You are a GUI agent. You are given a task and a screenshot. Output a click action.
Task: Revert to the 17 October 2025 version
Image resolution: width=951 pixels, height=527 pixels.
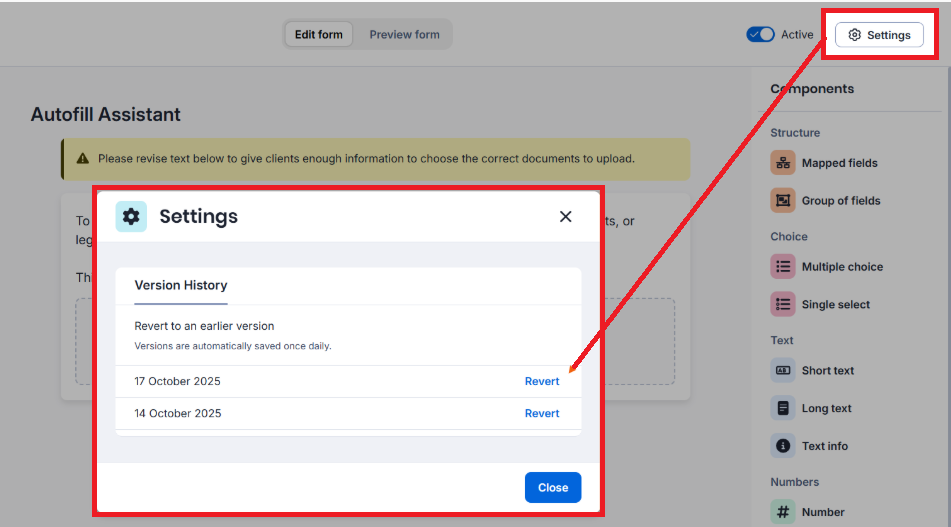click(542, 381)
